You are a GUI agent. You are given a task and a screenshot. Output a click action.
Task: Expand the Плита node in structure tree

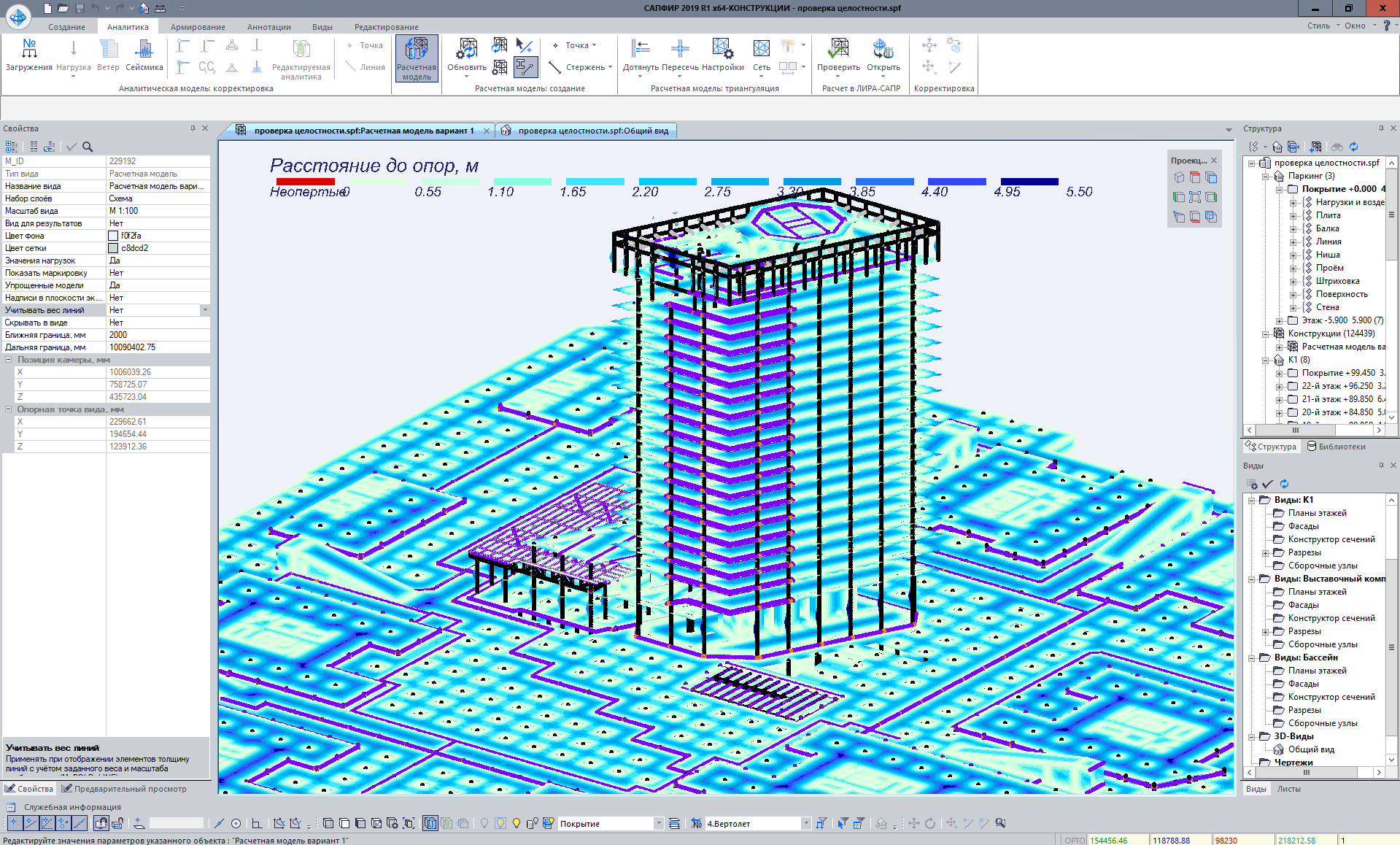(x=1293, y=215)
